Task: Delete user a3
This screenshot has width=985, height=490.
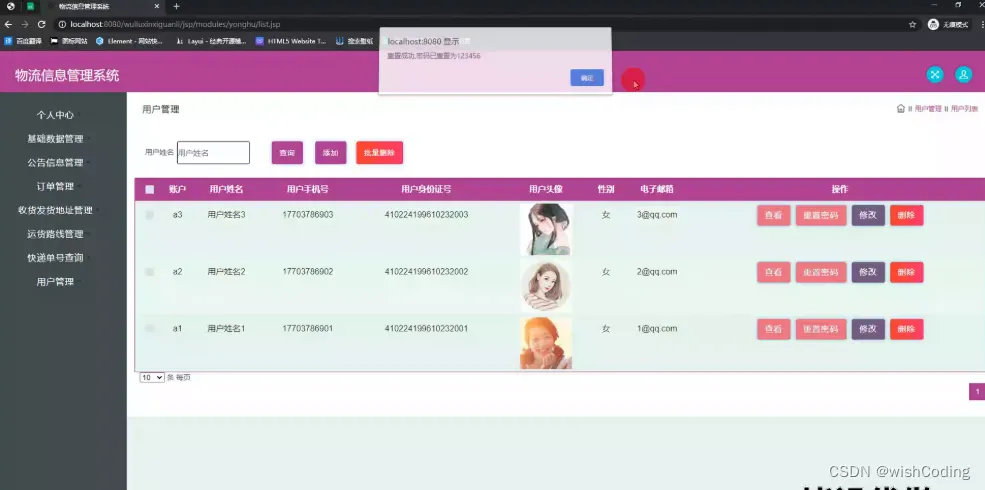Action: (906, 215)
